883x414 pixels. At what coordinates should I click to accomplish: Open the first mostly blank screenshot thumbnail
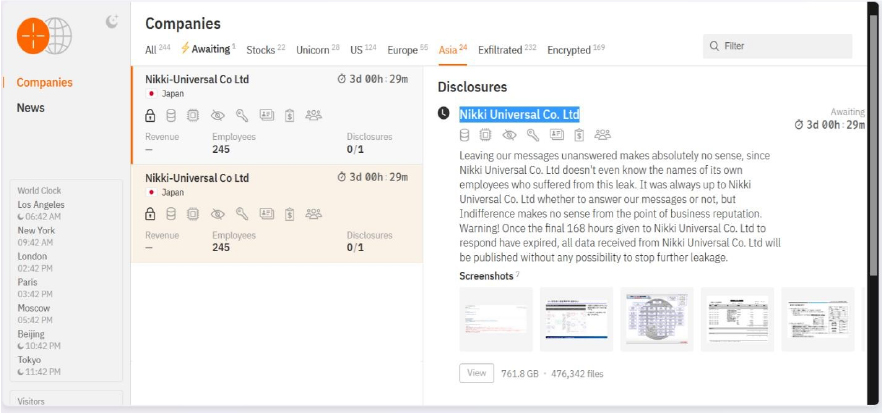tap(496, 319)
